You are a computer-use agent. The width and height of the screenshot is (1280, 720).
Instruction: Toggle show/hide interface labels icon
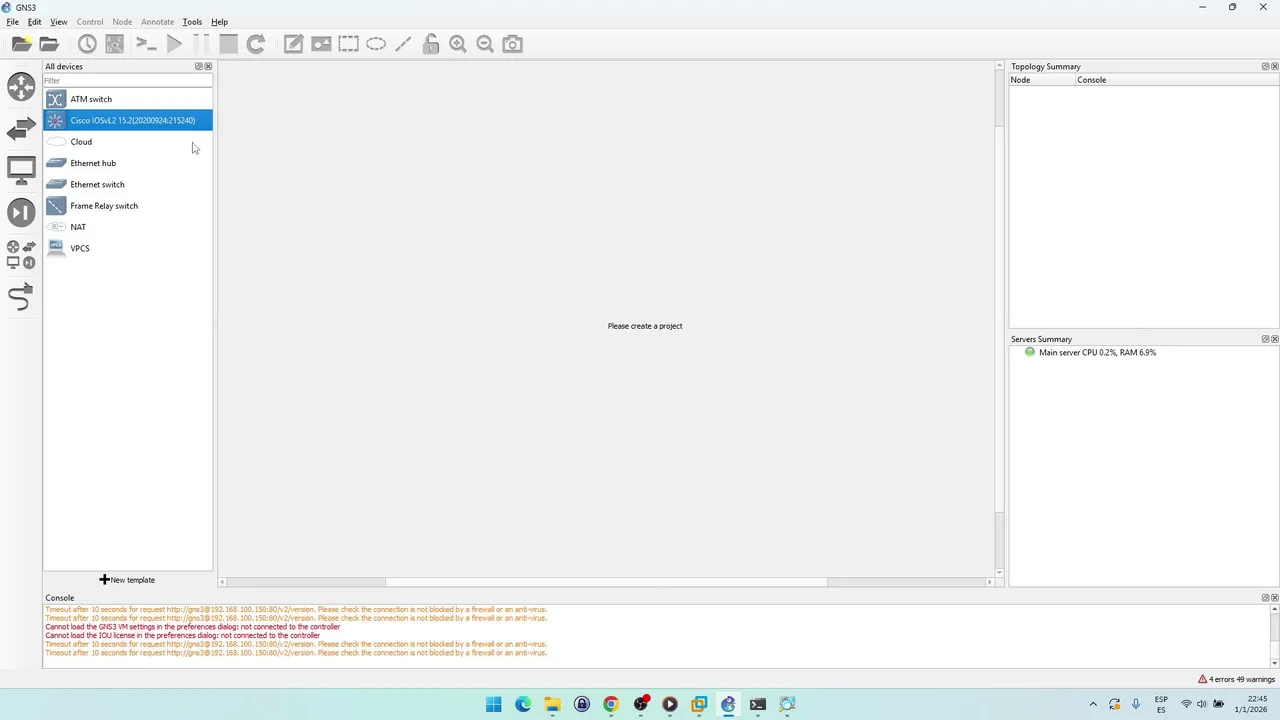(115, 44)
